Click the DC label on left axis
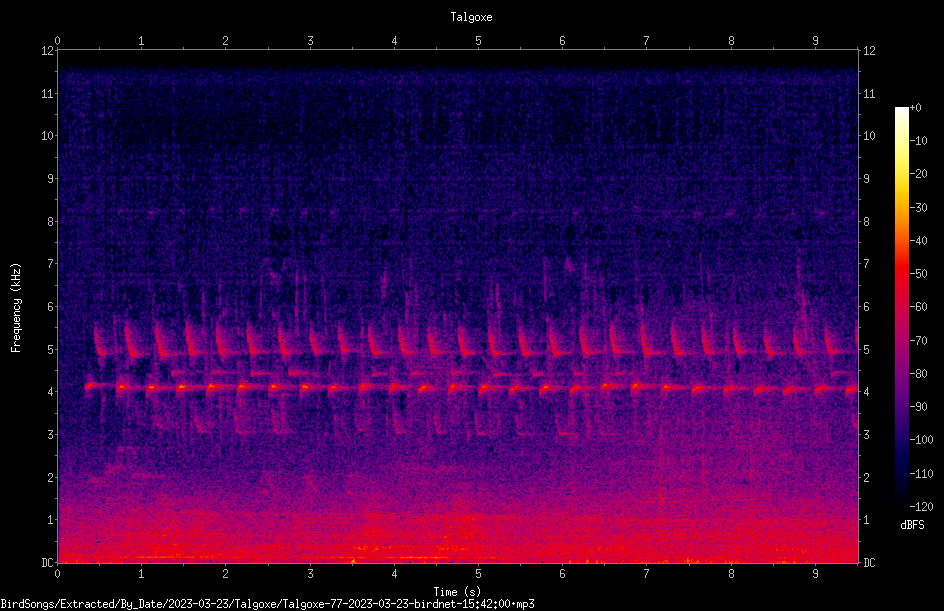944x611 pixels. [x=48, y=563]
